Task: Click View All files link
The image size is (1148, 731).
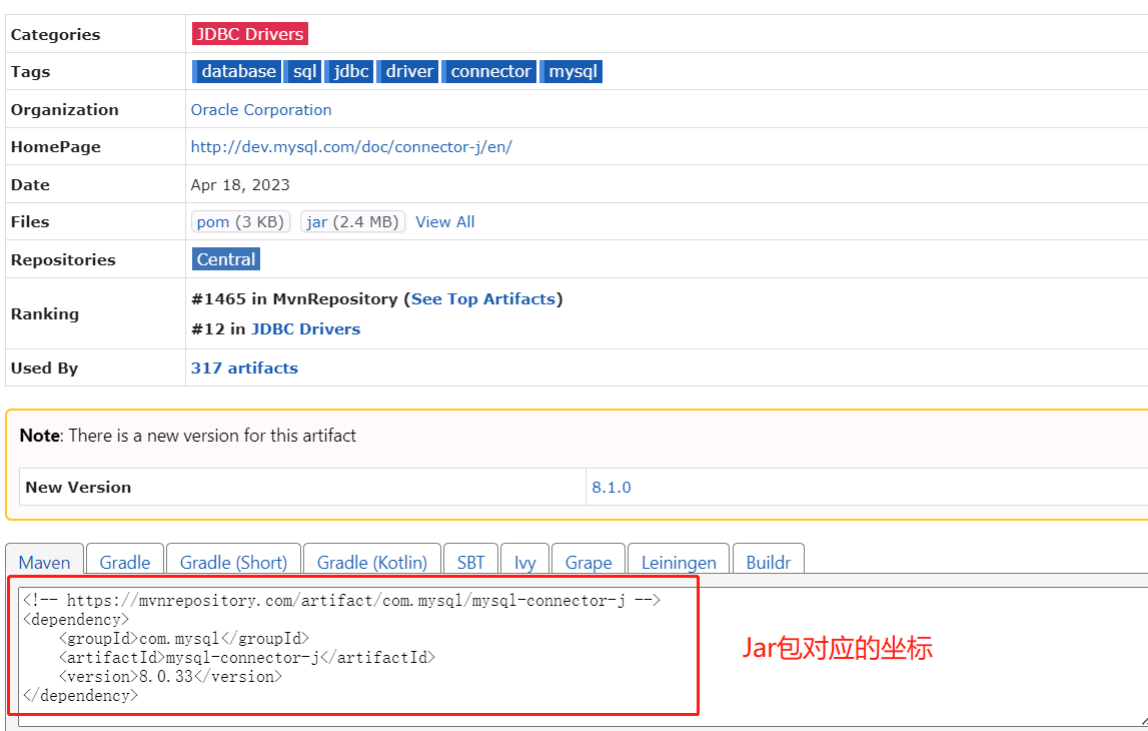Action: point(445,221)
